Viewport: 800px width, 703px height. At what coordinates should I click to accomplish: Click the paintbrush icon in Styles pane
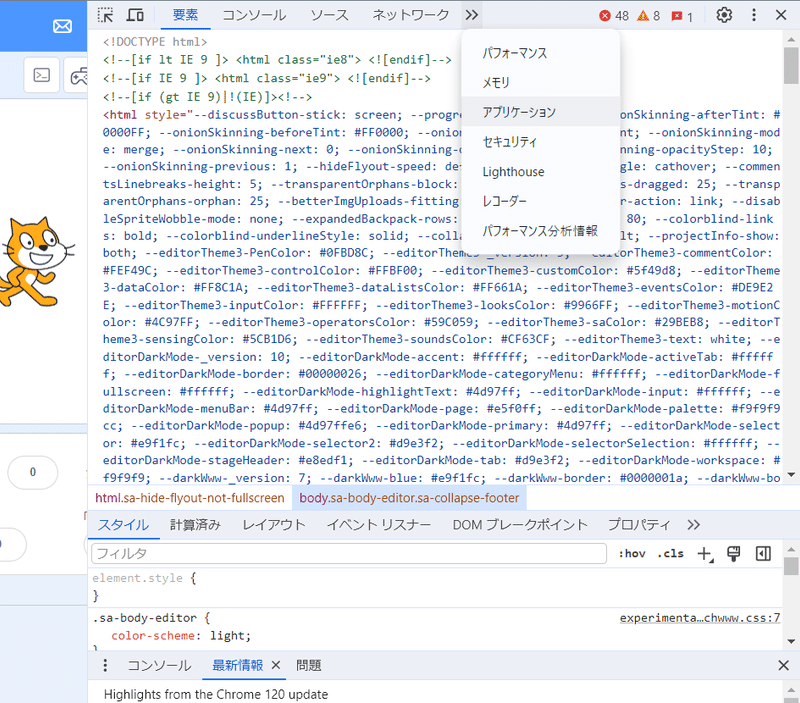(733, 553)
